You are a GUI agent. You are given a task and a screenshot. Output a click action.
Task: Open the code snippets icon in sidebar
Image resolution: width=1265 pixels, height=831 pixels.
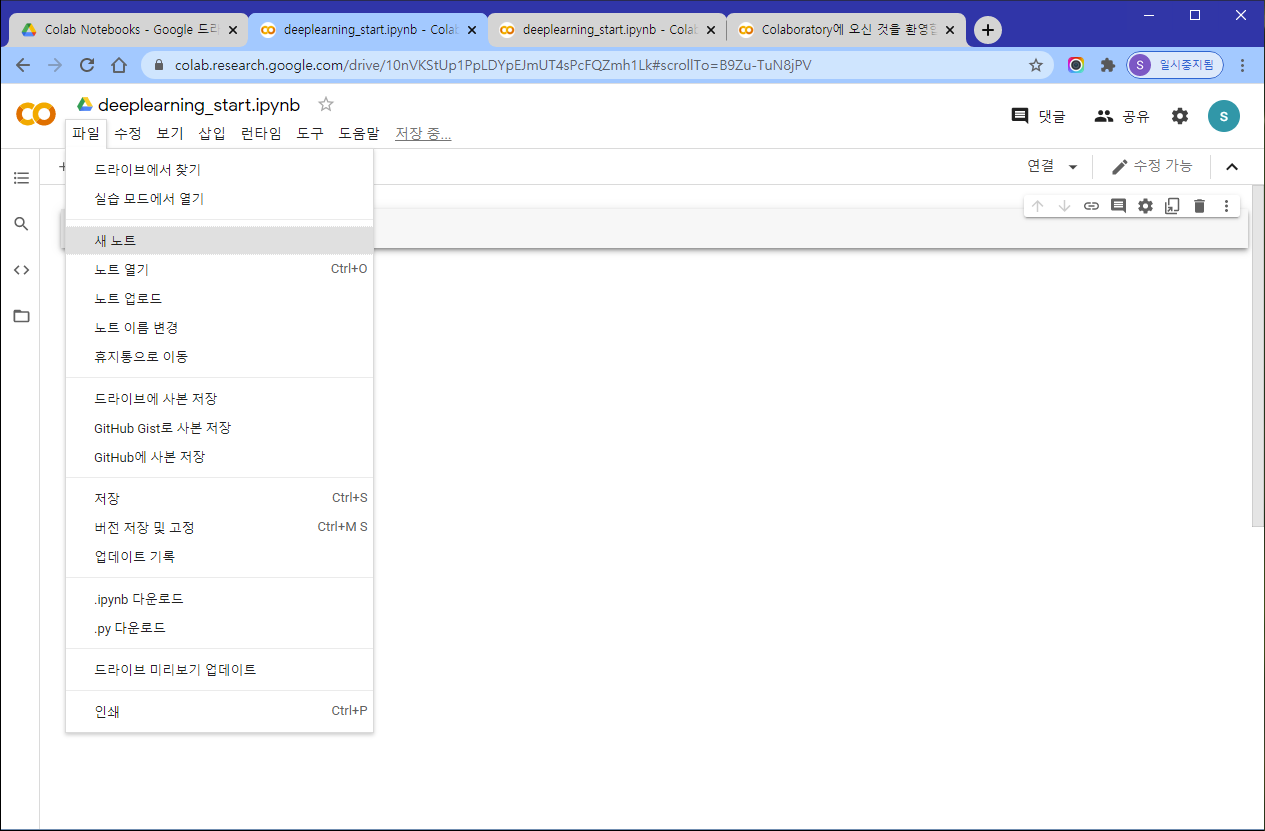[x=21, y=270]
